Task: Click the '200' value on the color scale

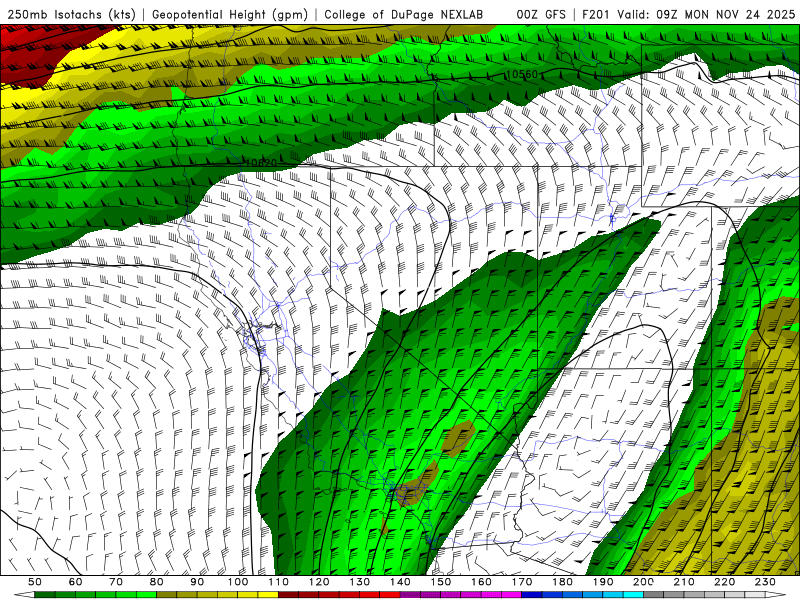Action: coord(643,582)
